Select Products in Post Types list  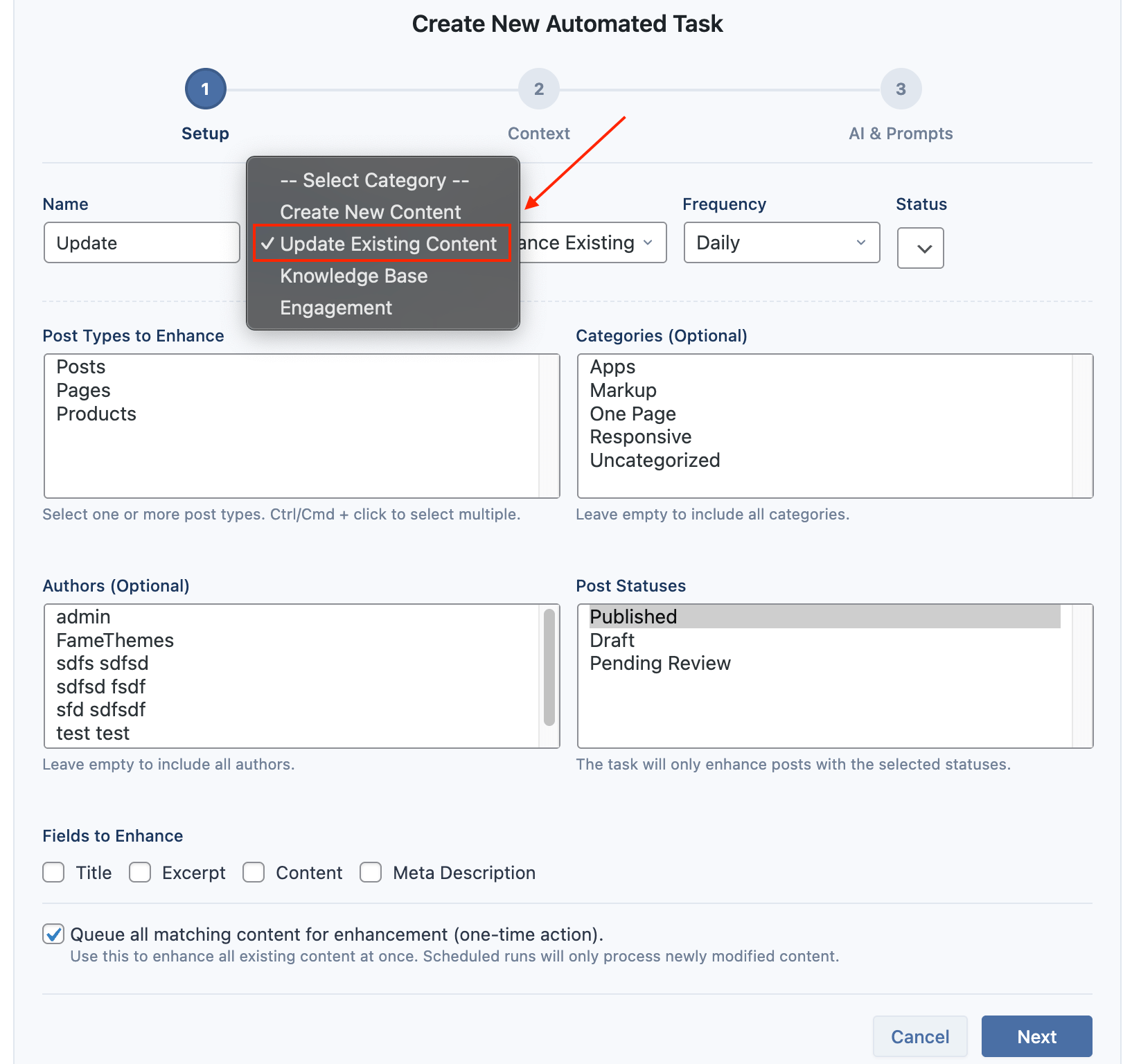(x=292, y=414)
